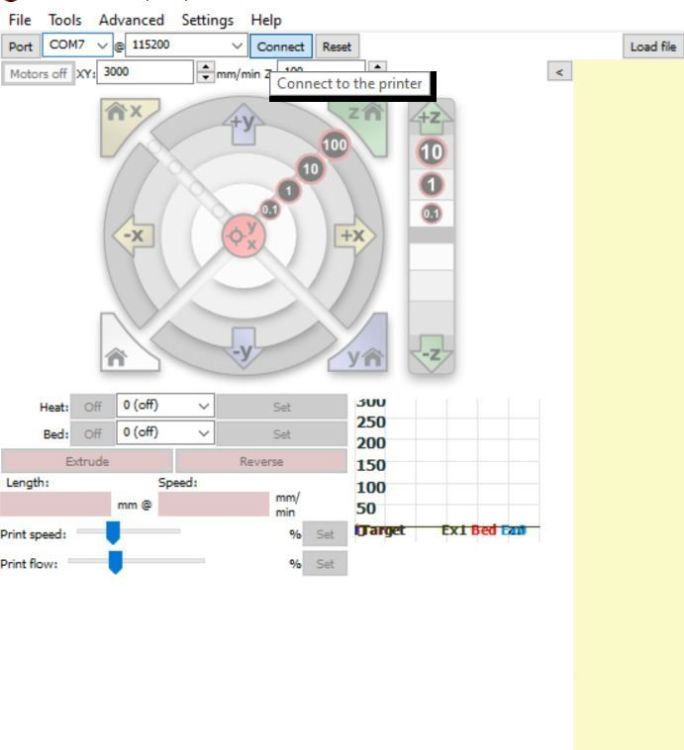Image resolution: width=684 pixels, height=750 pixels.
Task: Expand the Heat temperature dropdown
Action: click(165, 406)
